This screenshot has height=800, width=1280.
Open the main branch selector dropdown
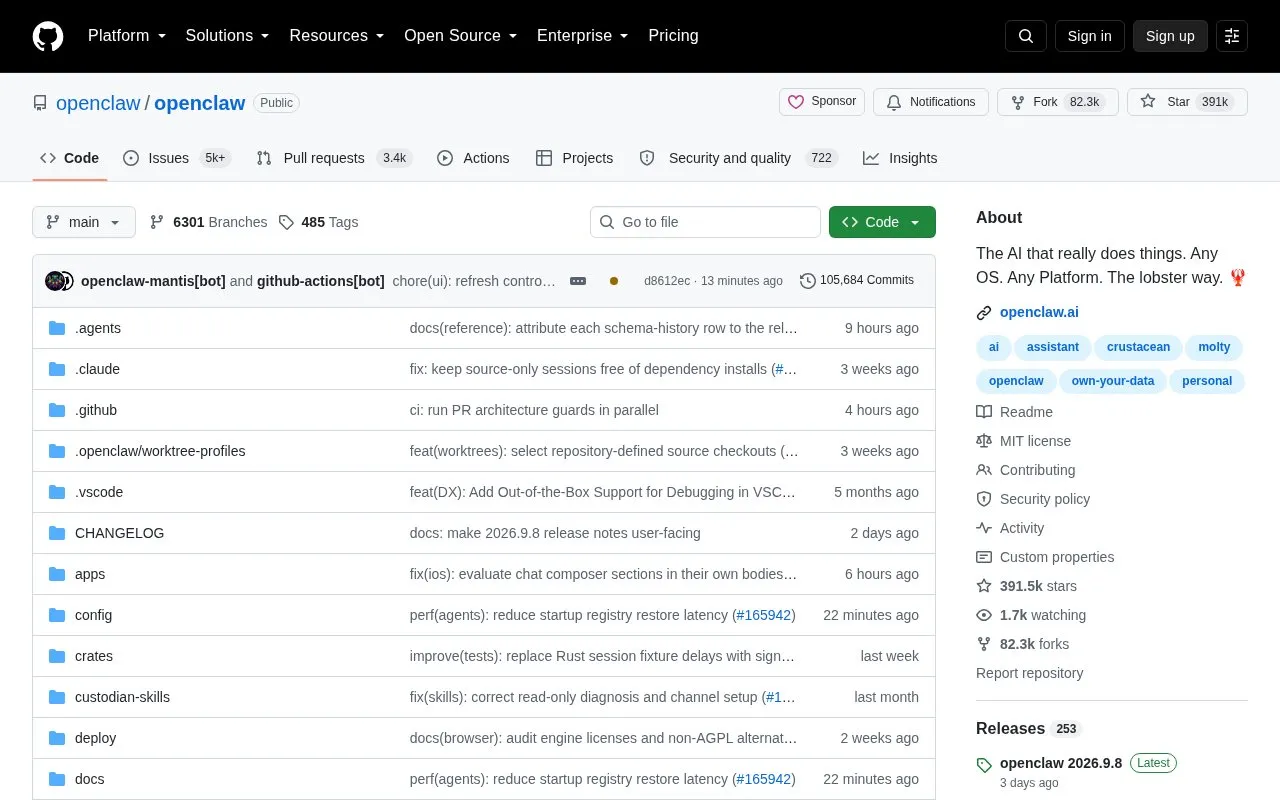click(x=84, y=222)
